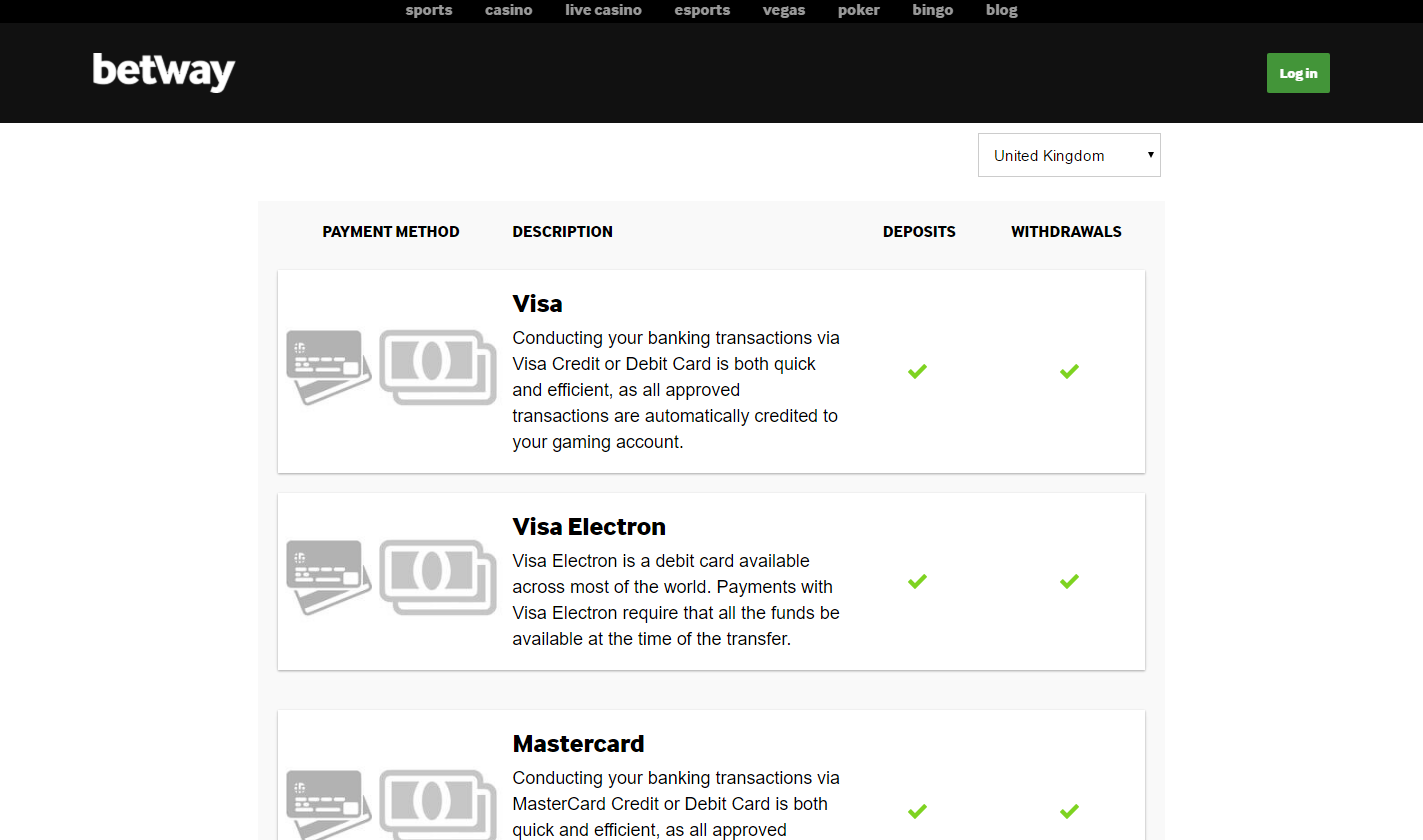Go to the casino section
This screenshot has width=1423, height=840.
click(509, 10)
